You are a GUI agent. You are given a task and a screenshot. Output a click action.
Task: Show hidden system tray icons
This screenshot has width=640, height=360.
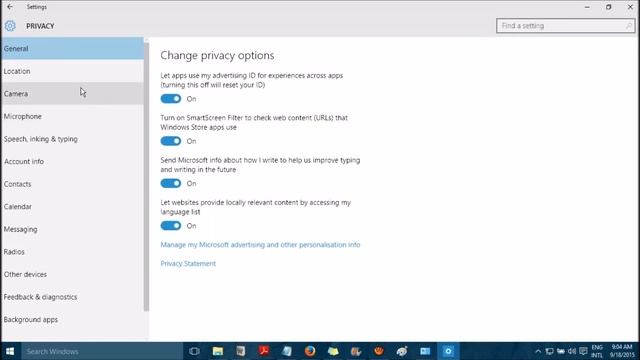[x=538, y=351]
